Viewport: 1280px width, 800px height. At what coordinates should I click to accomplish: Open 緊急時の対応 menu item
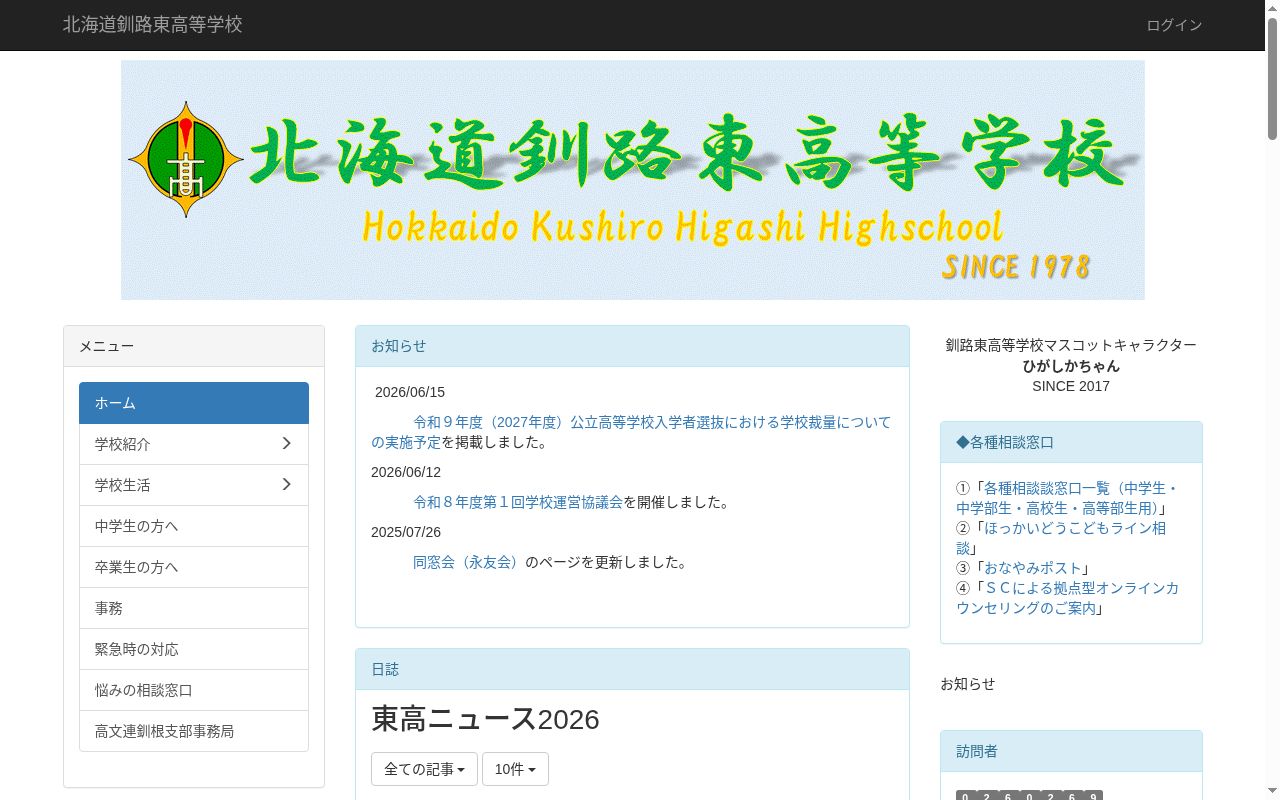(194, 649)
